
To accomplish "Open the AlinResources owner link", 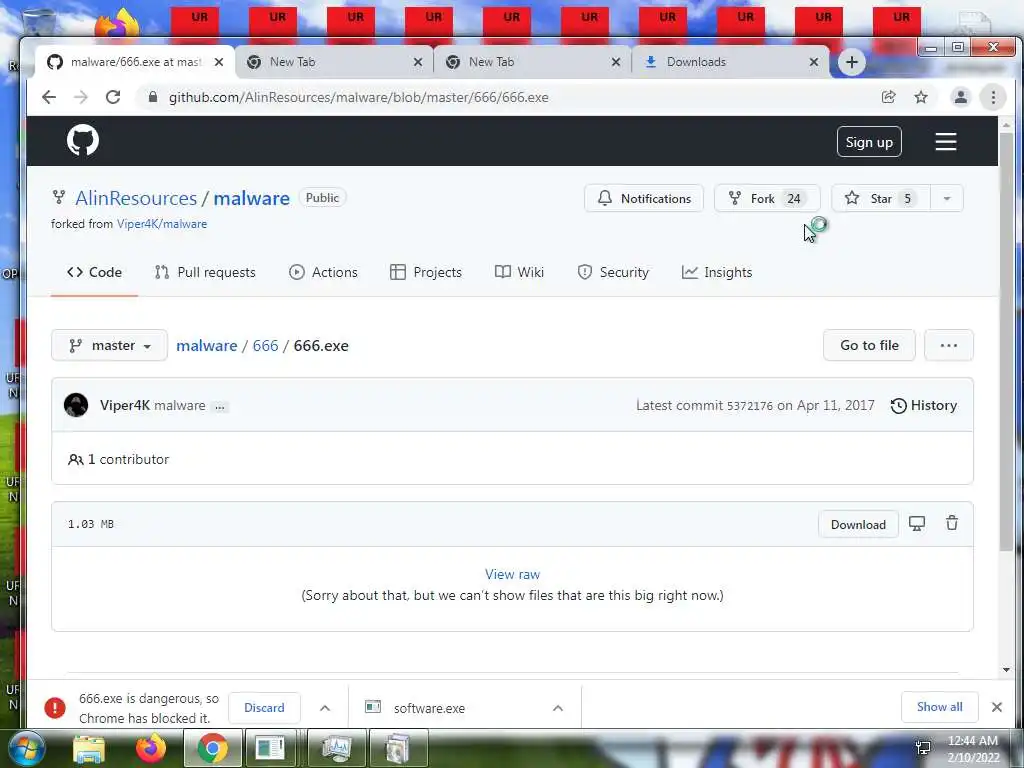I will click(136, 198).
